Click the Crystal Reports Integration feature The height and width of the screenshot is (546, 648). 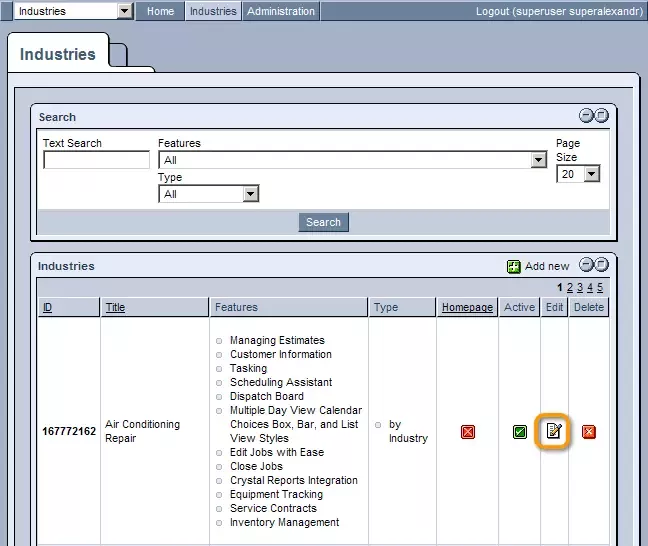coord(294,480)
